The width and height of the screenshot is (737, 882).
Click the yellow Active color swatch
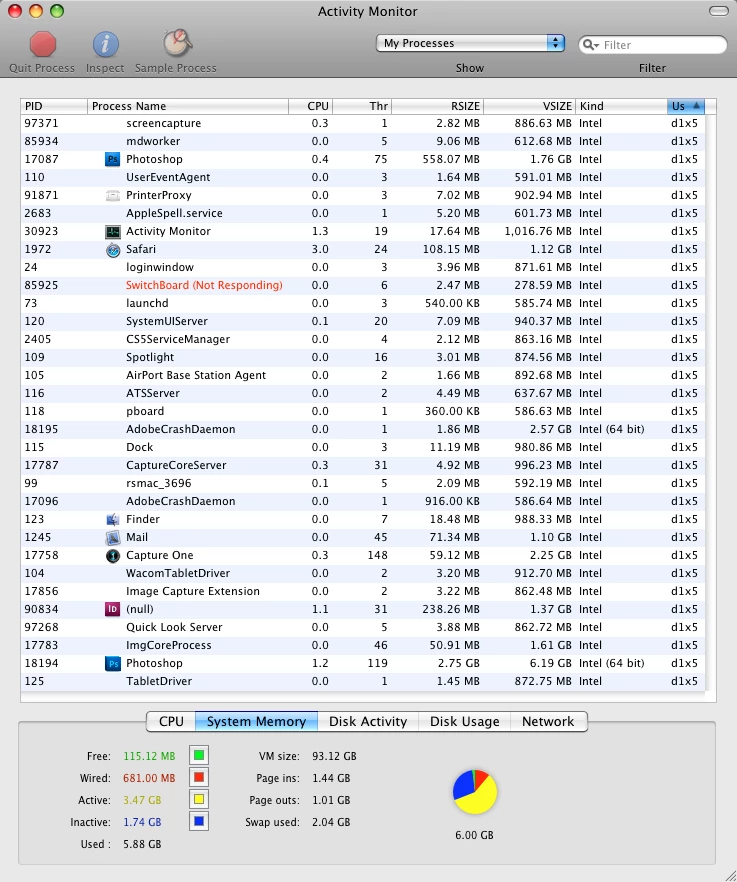click(x=199, y=799)
